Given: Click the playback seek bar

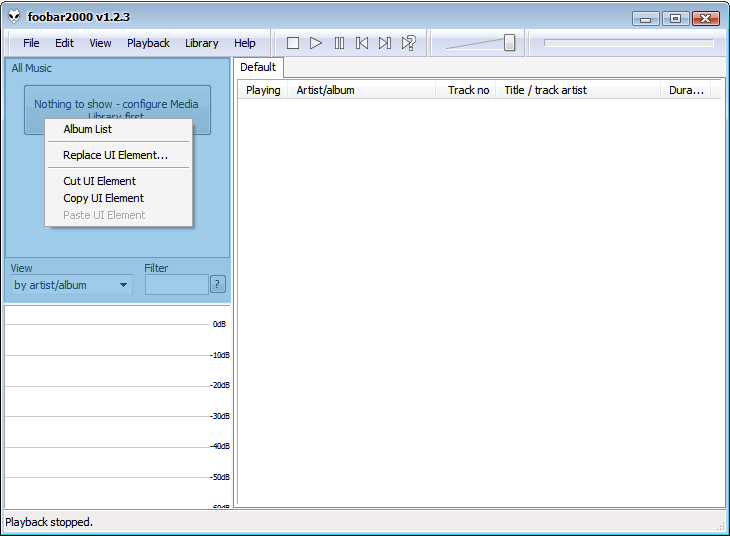Looking at the screenshot, I should tap(629, 43).
